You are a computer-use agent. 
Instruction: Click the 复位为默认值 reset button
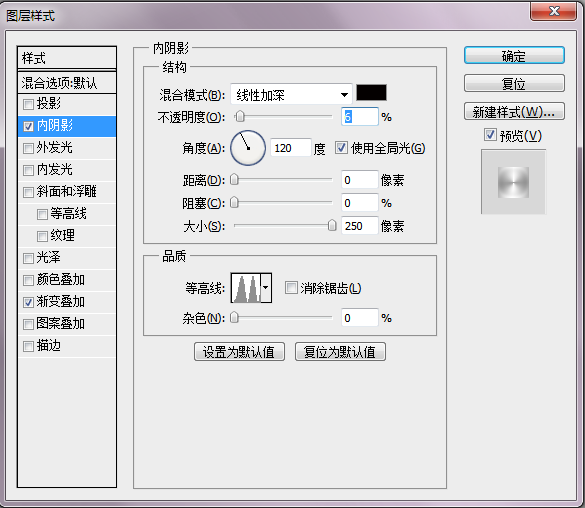tap(340, 352)
